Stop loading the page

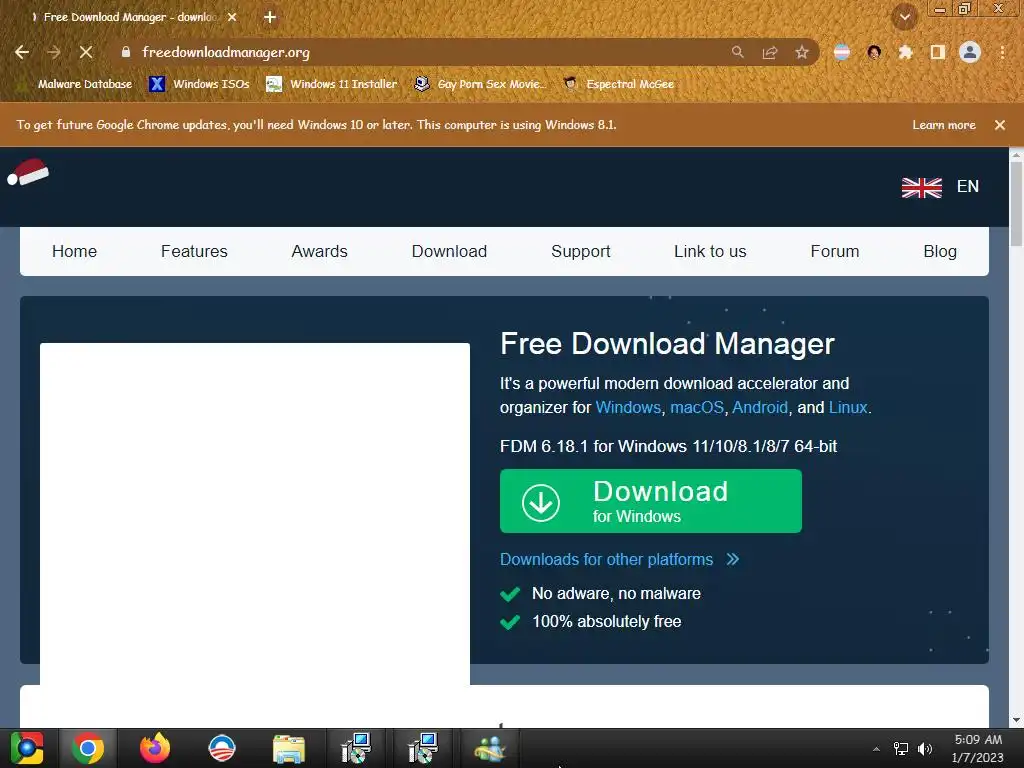[86, 52]
